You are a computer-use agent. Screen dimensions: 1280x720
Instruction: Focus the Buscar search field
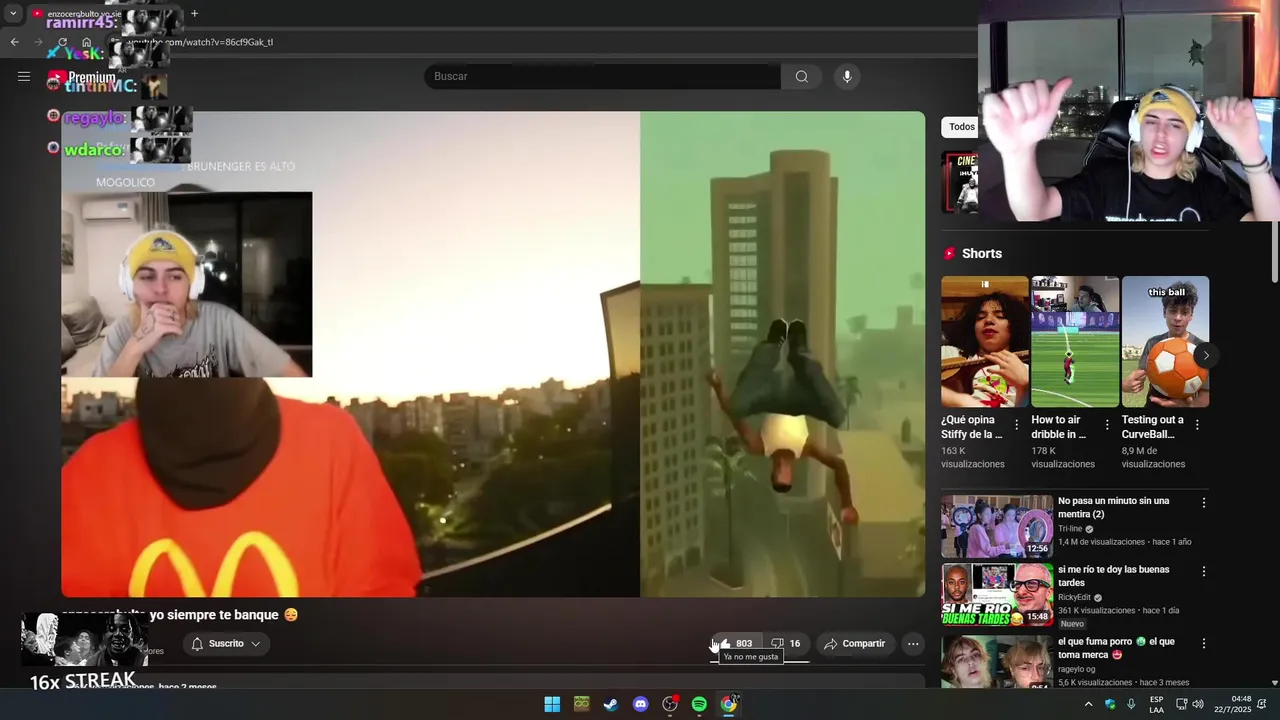[602, 77]
